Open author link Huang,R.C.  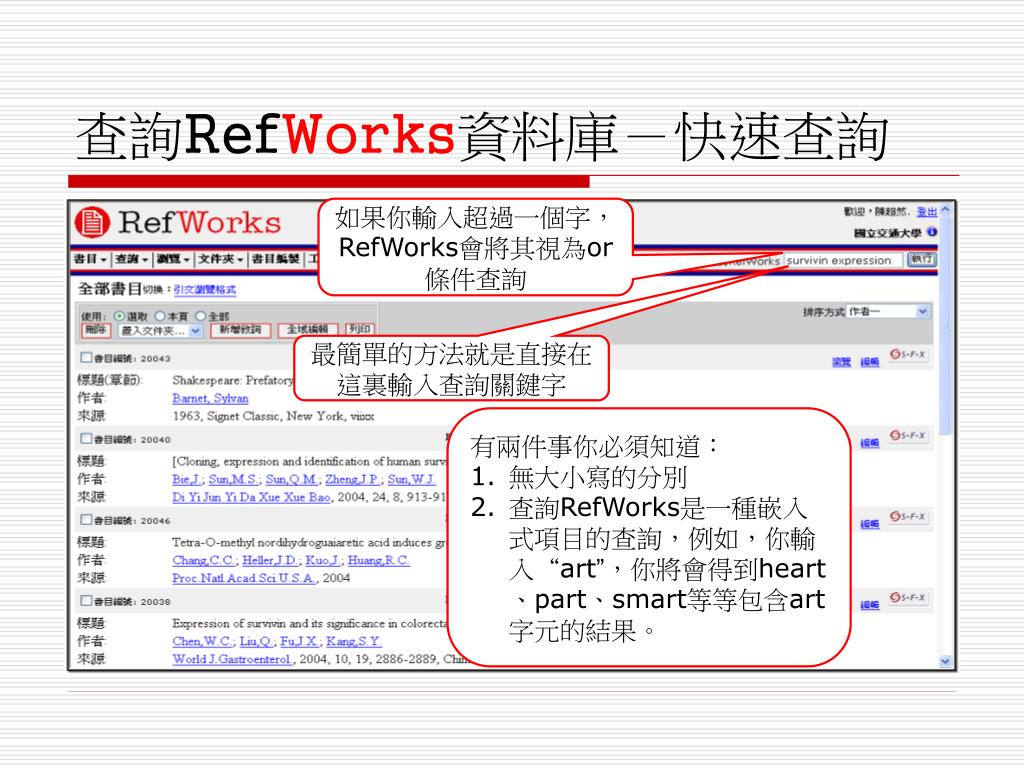[x=378, y=560]
